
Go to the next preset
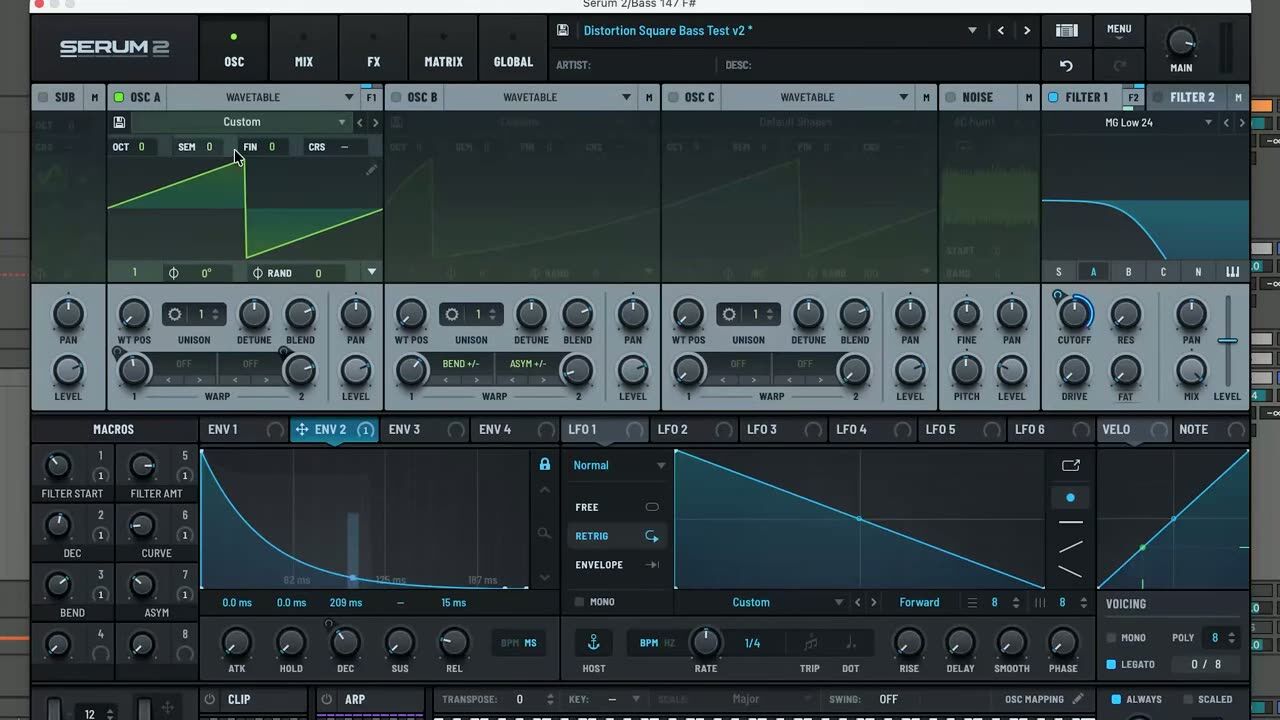point(1027,31)
